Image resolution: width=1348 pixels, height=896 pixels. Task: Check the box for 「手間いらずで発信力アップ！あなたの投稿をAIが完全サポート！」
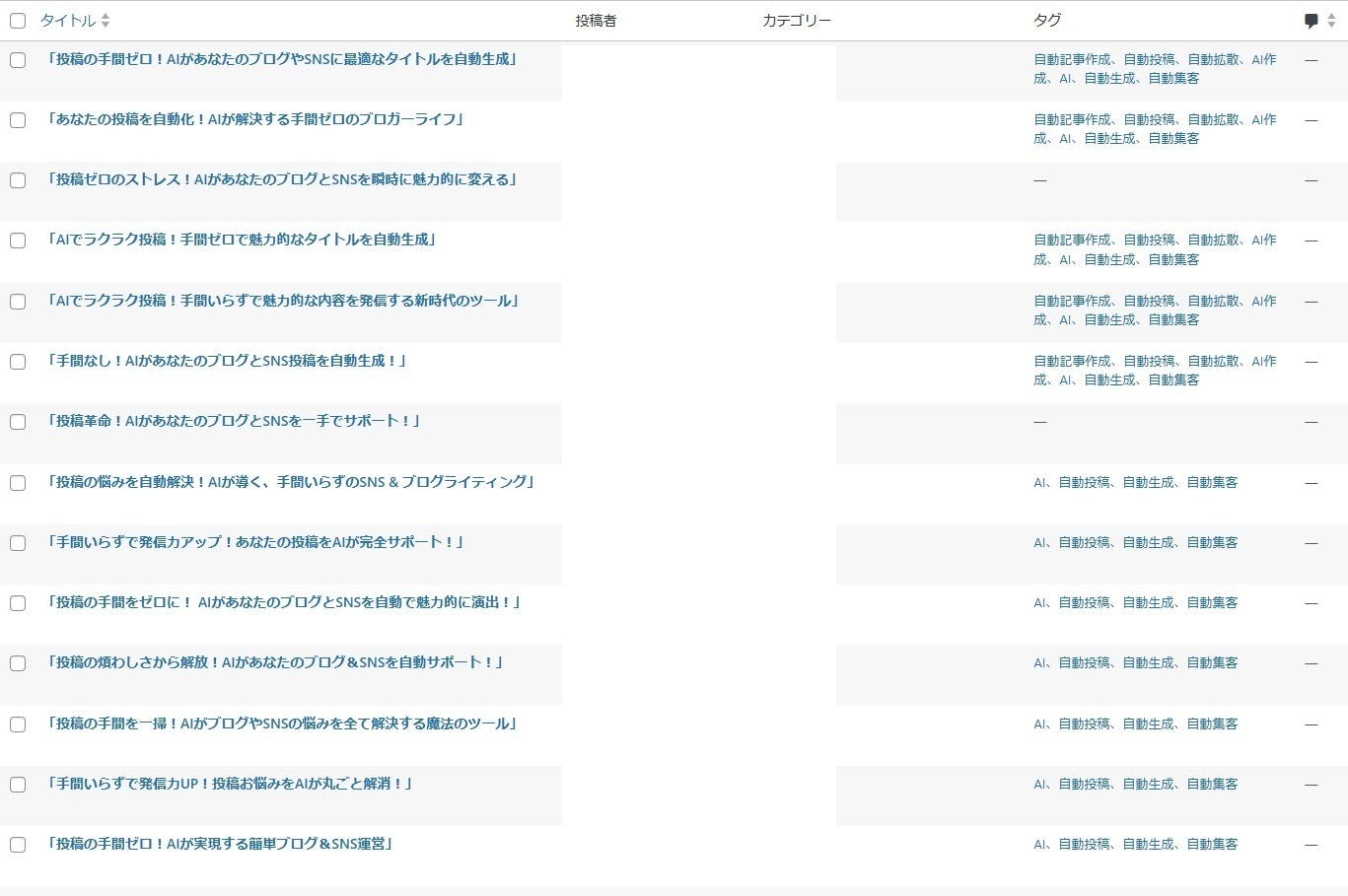click(18, 543)
